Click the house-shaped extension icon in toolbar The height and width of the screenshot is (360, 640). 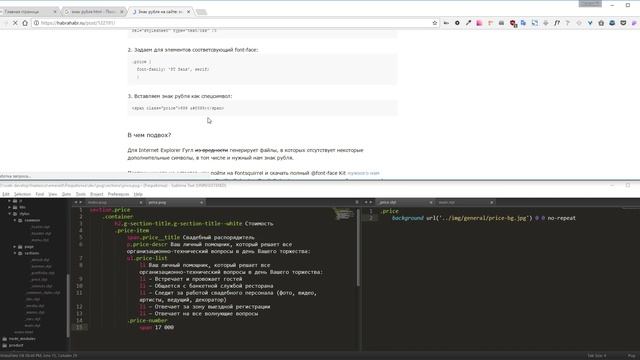pos(601,23)
